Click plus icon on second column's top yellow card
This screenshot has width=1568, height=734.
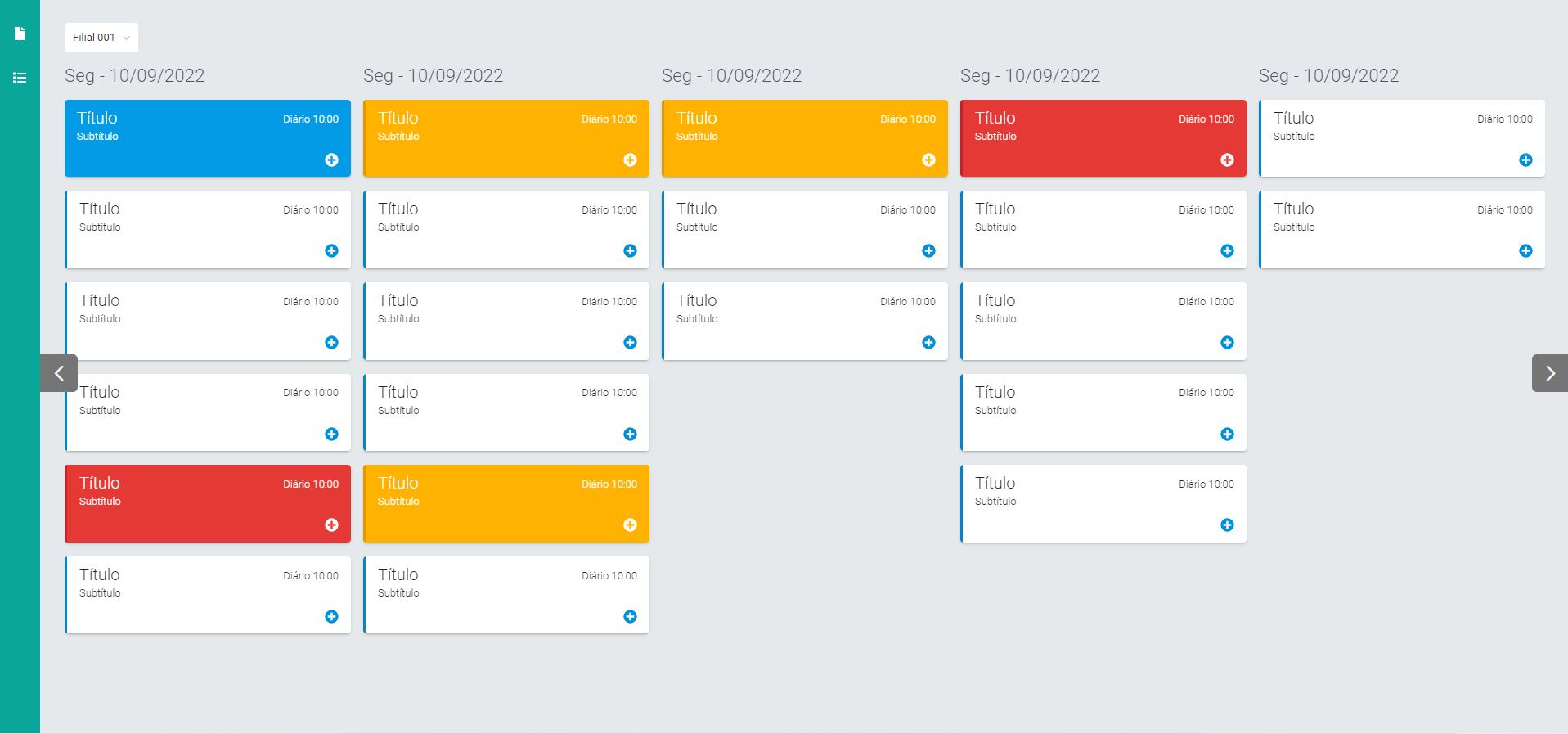pos(630,160)
